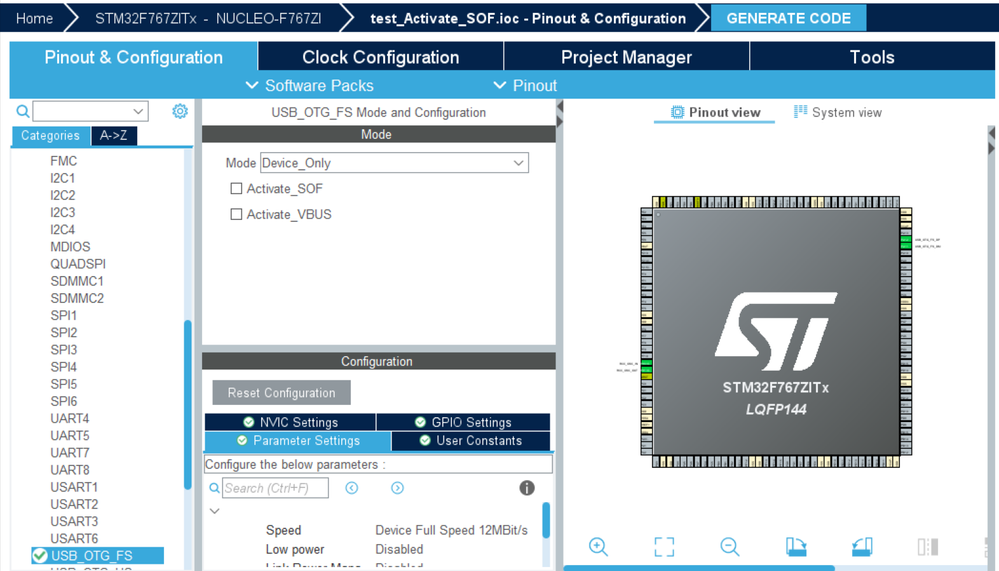Select USART3 in the peripheral list
The width and height of the screenshot is (999, 571).
click(75, 521)
